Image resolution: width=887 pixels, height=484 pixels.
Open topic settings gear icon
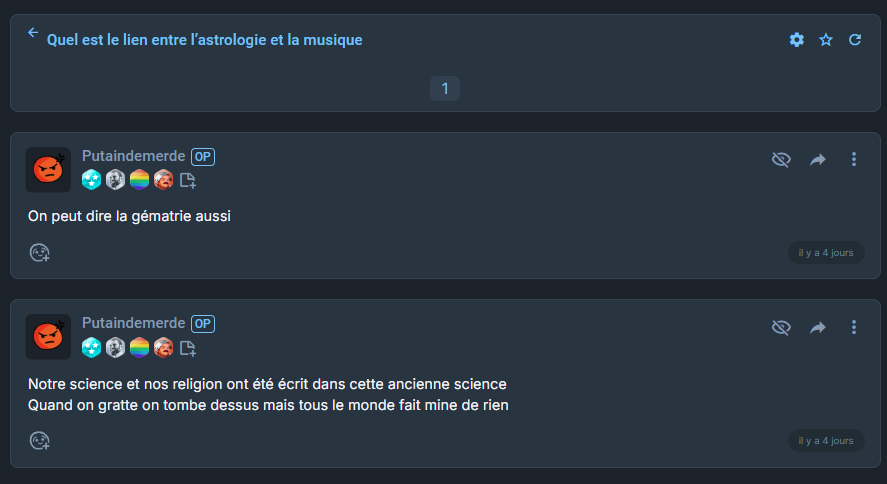796,40
